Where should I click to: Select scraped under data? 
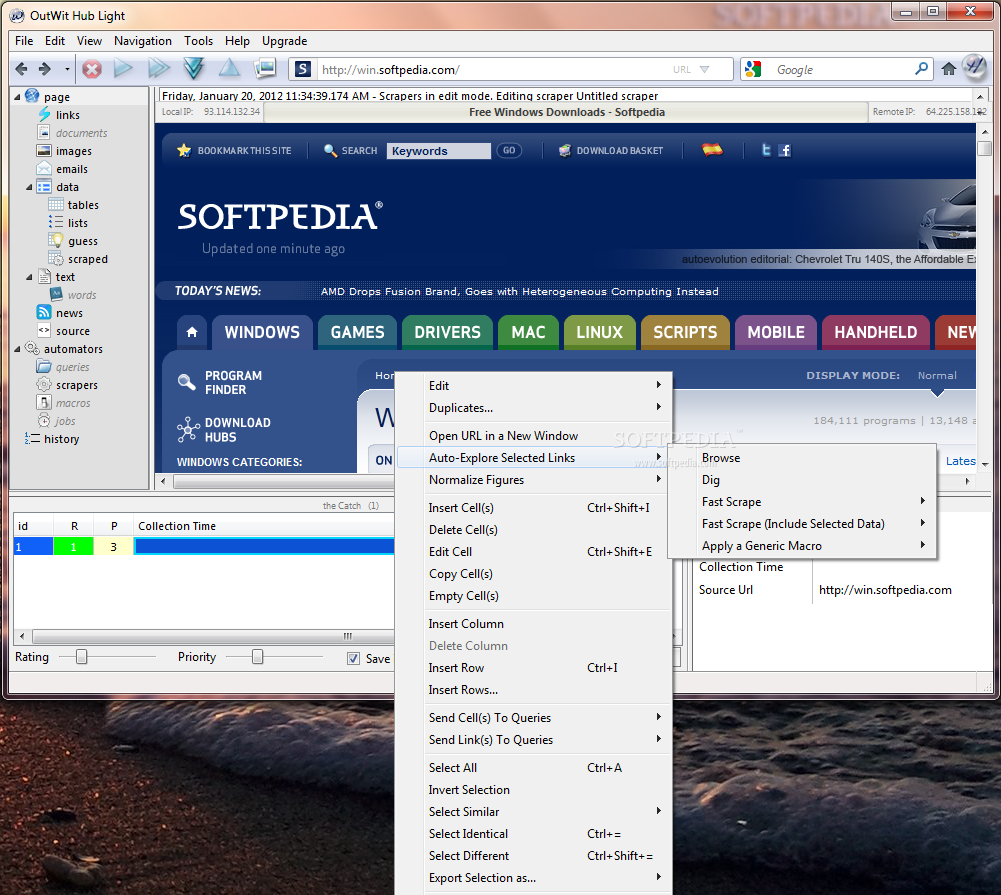tap(87, 259)
